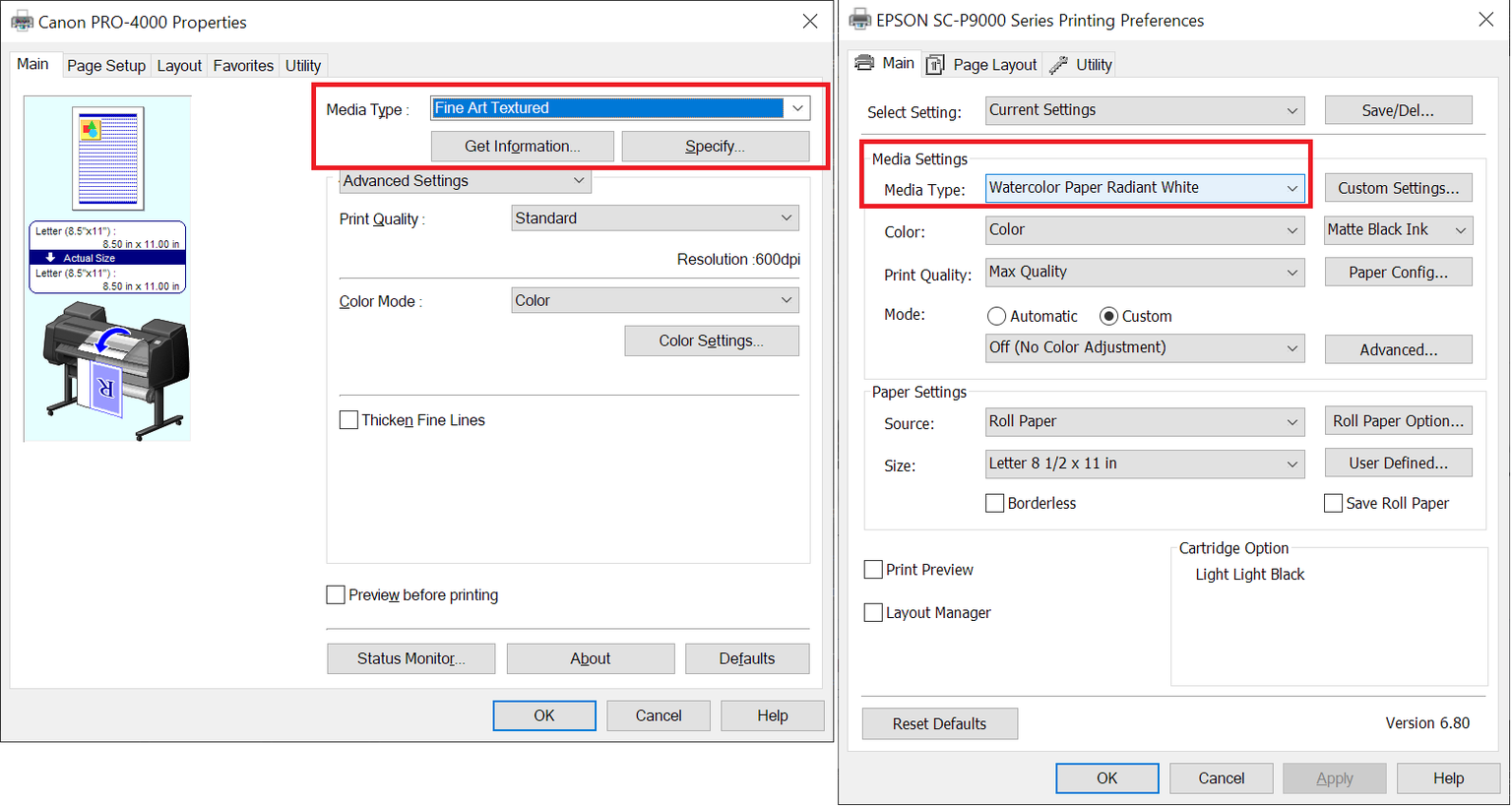The width and height of the screenshot is (1512, 806).
Task: Select the Automatic mode radio button
Action: coord(996,316)
